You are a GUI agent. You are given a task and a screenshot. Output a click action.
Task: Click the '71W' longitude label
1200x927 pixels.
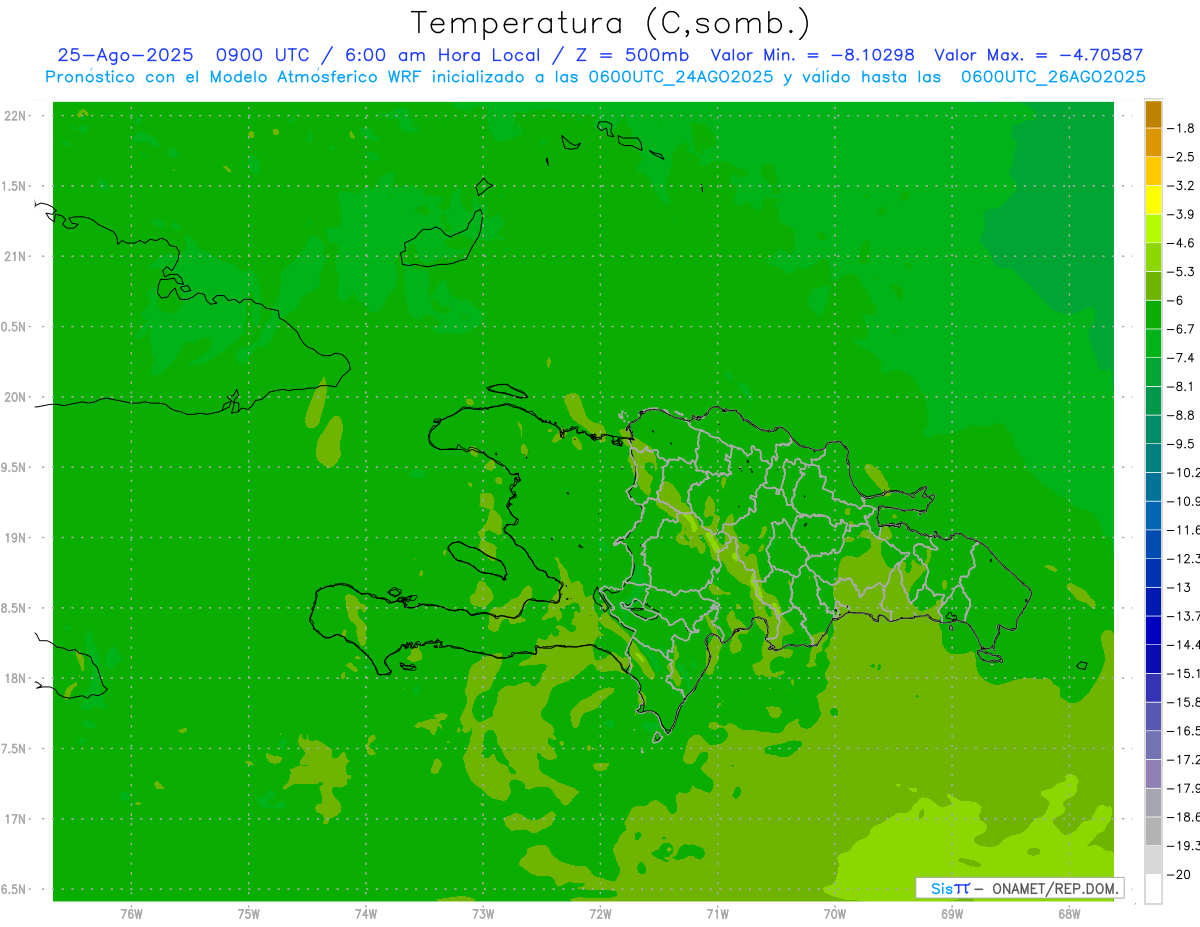click(717, 914)
